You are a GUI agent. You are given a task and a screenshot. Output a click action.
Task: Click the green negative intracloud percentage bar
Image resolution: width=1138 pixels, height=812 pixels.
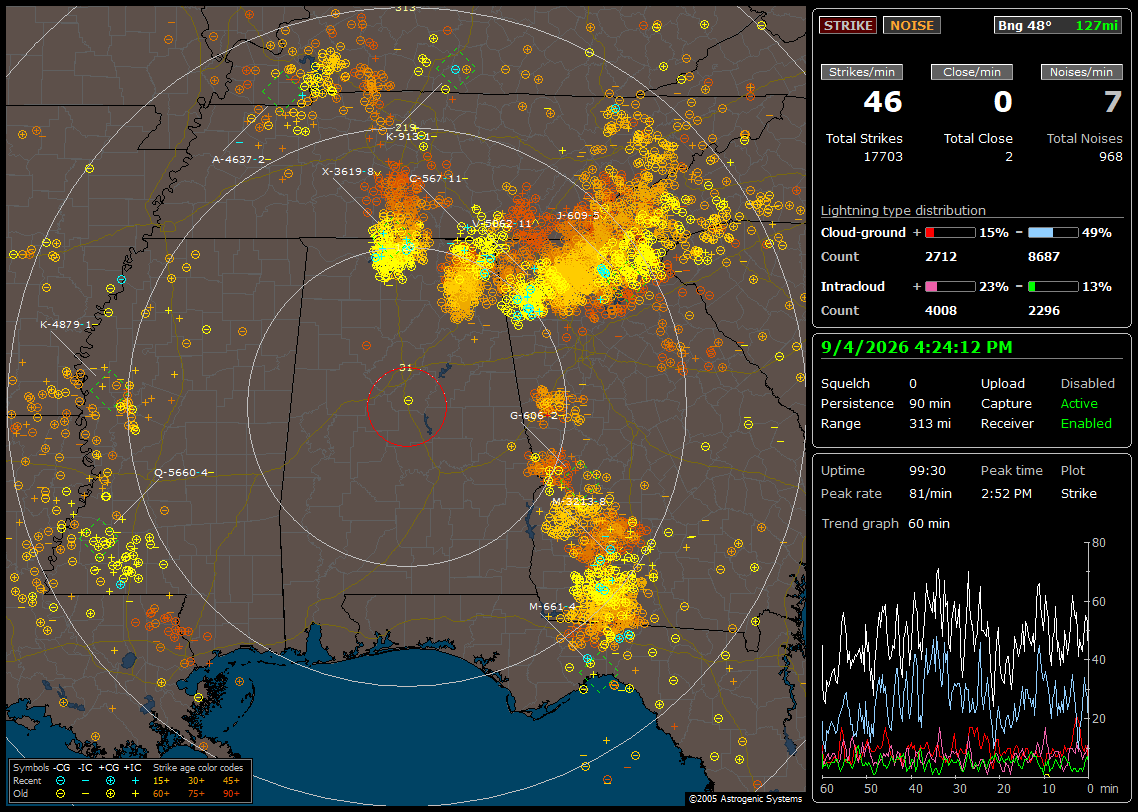(x=1053, y=287)
